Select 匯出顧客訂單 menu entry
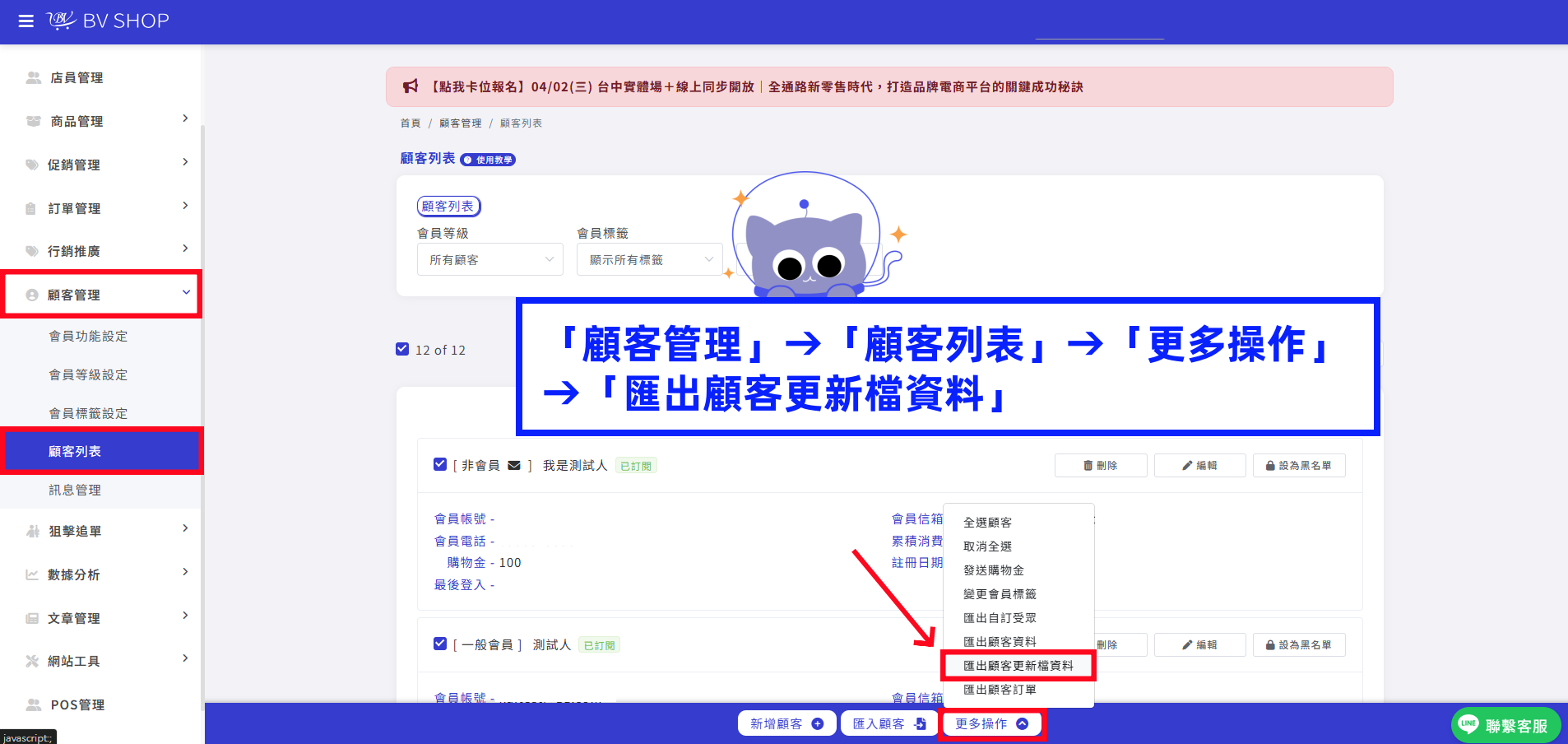The image size is (1568, 744). [1000, 690]
